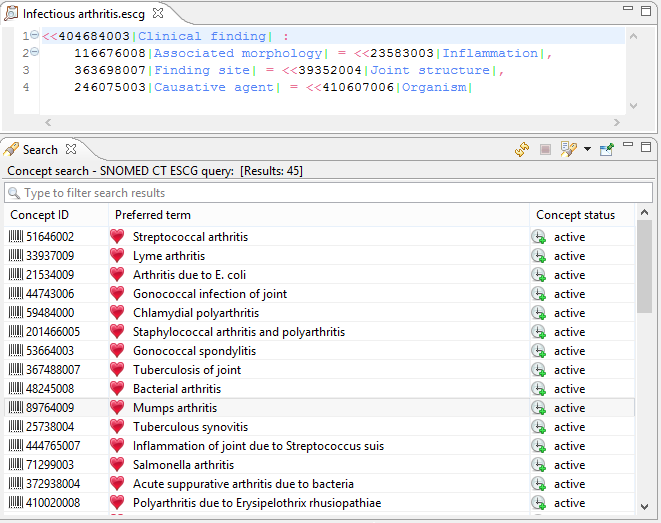Sort by the Concept status column header
The width and height of the screenshot is (661, 523).
coord(575,215)
